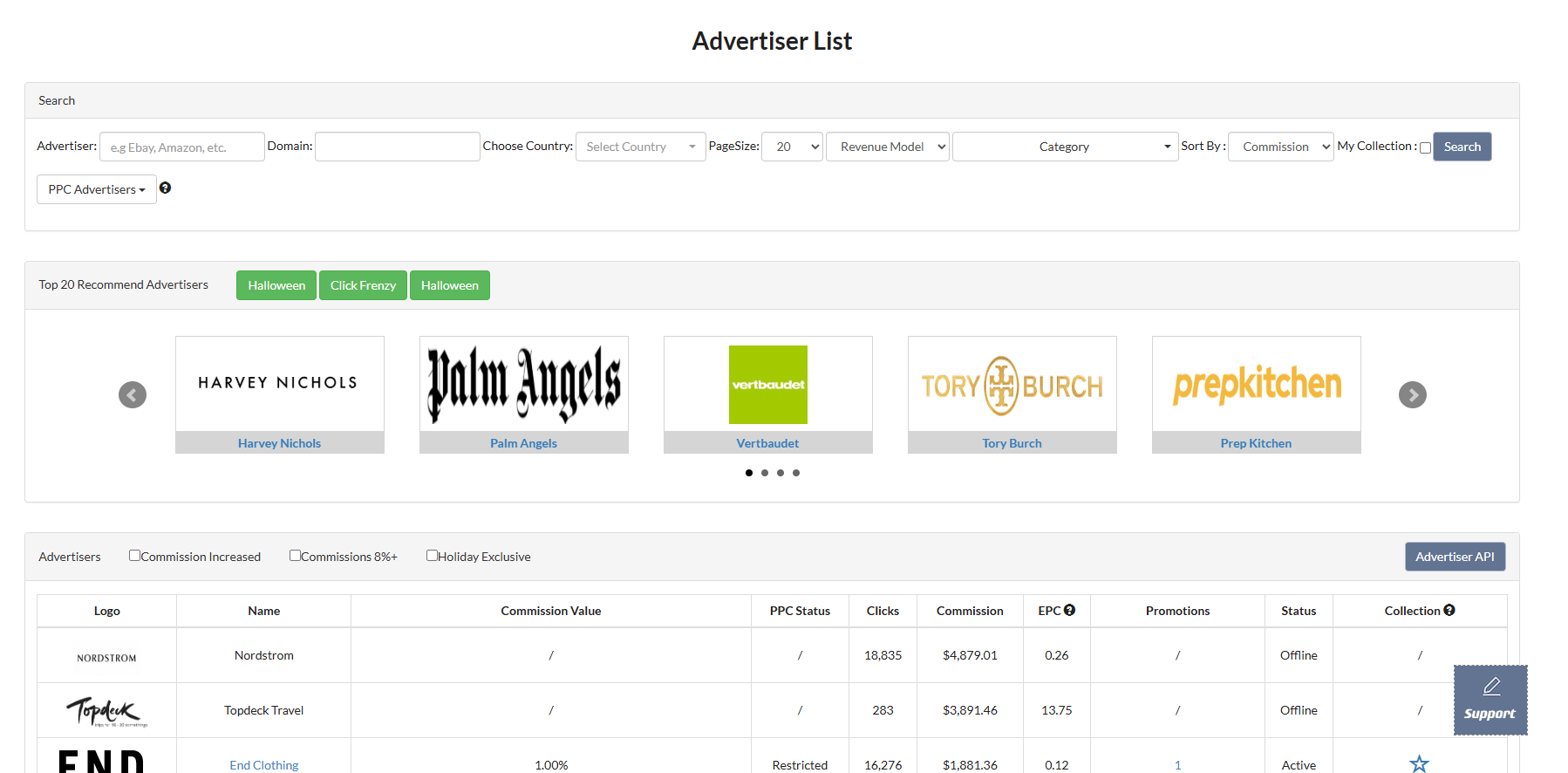Open the Sort By Commission dropdown
The image size is (1568, 773).
click(1281, 147)
